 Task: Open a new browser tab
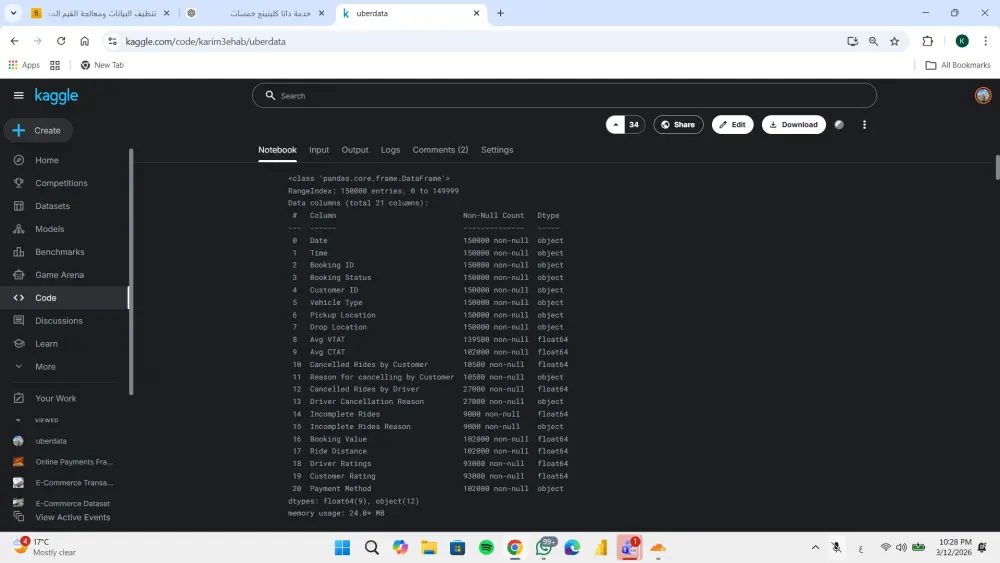click(x=501, y=13)
